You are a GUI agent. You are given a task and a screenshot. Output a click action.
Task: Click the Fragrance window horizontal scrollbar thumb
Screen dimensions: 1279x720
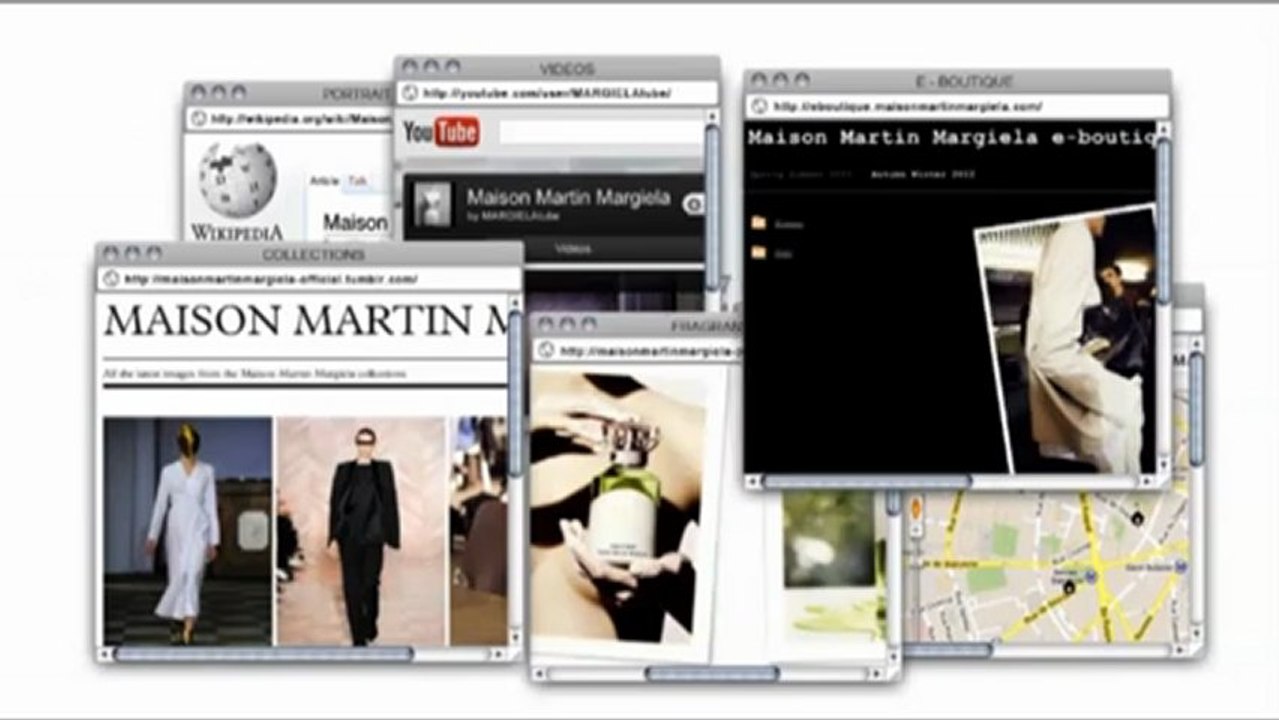711,674
